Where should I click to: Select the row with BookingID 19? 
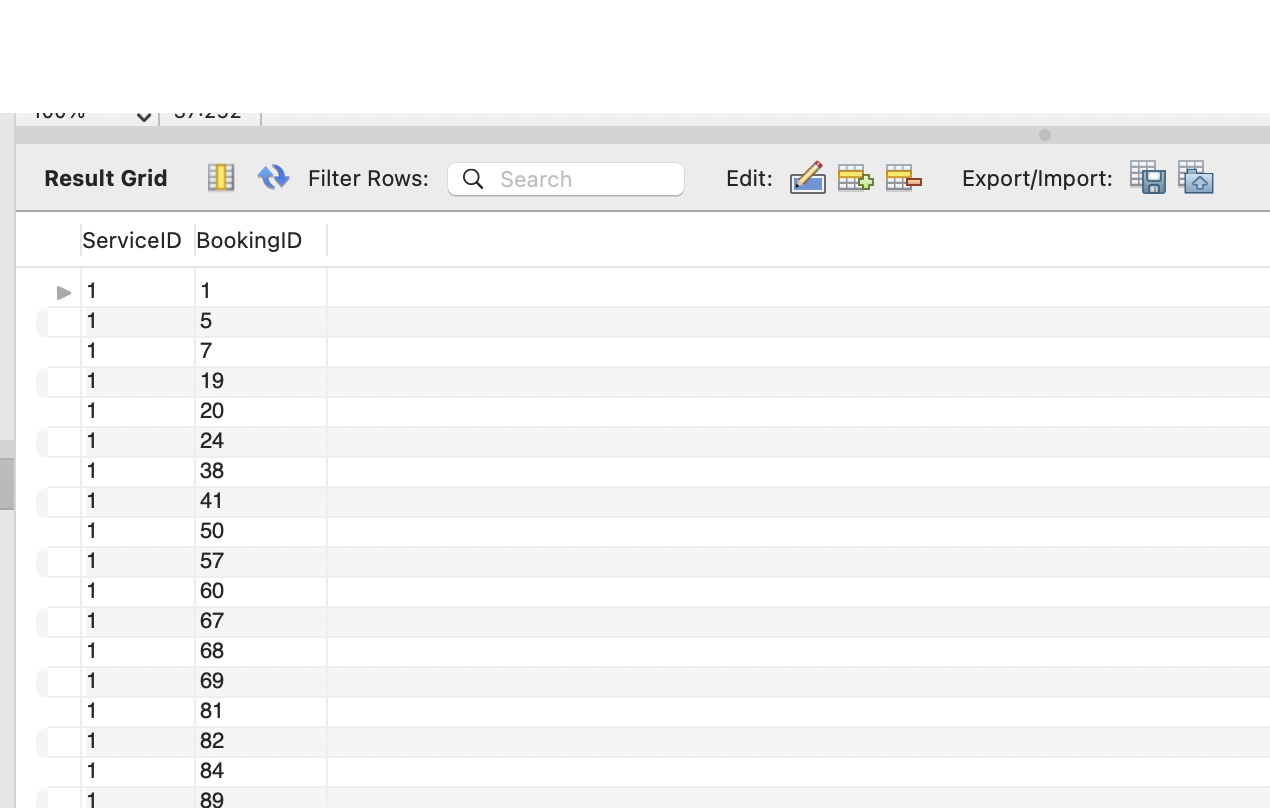pyautogui.click(x=213, y=381)
